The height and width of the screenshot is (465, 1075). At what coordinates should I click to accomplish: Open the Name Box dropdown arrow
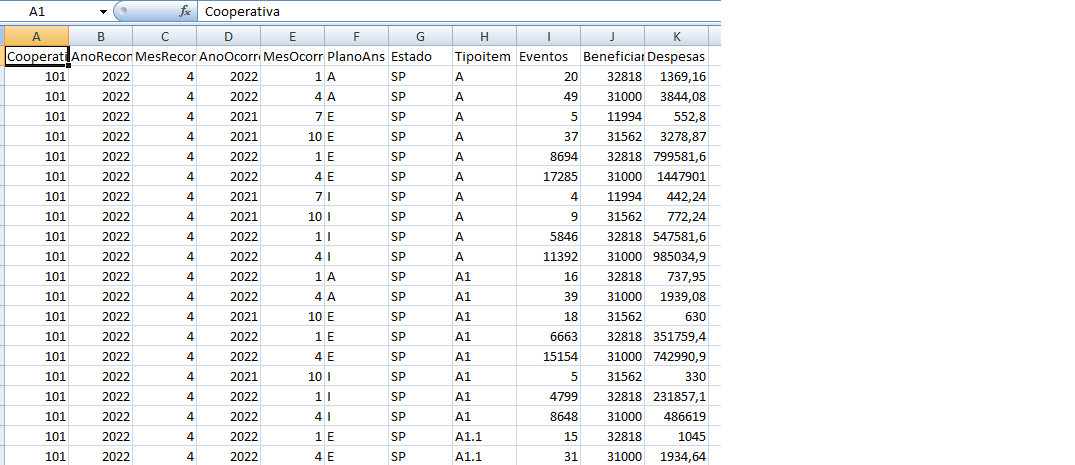pyautogui.click(x=104, y=11)
